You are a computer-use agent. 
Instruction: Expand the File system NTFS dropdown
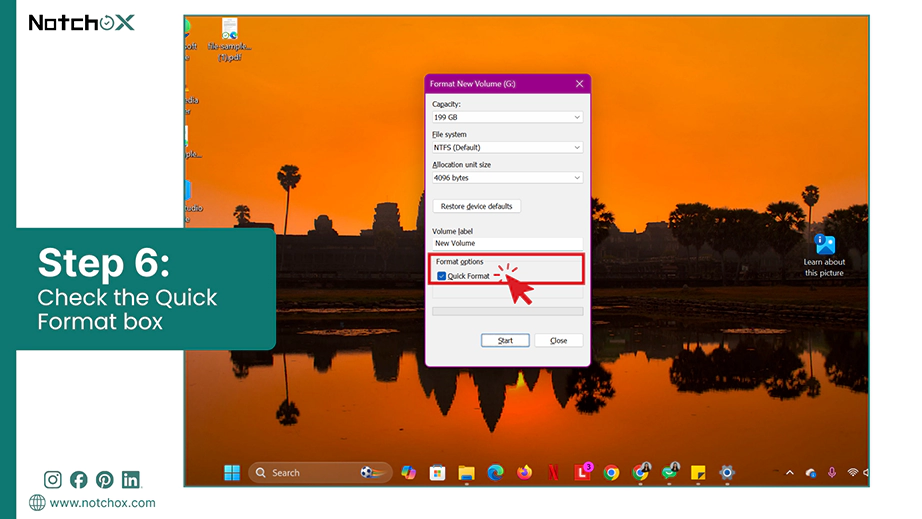[507, 148]
